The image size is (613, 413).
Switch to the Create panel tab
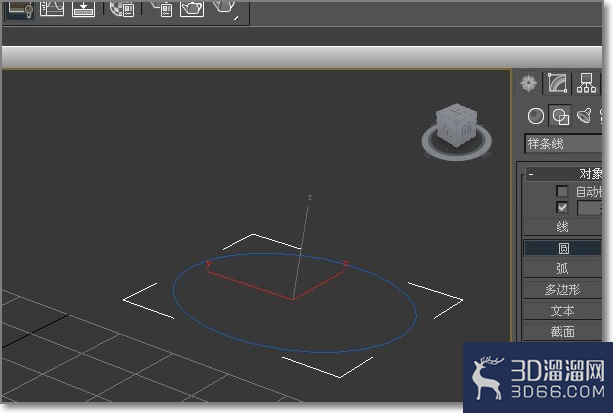(x=528, y=83)
